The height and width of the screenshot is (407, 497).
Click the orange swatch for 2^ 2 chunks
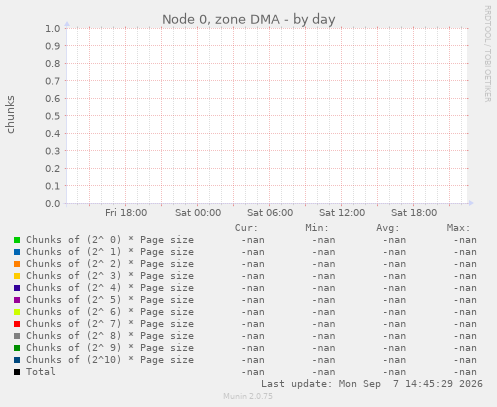[x=17, y=264]
